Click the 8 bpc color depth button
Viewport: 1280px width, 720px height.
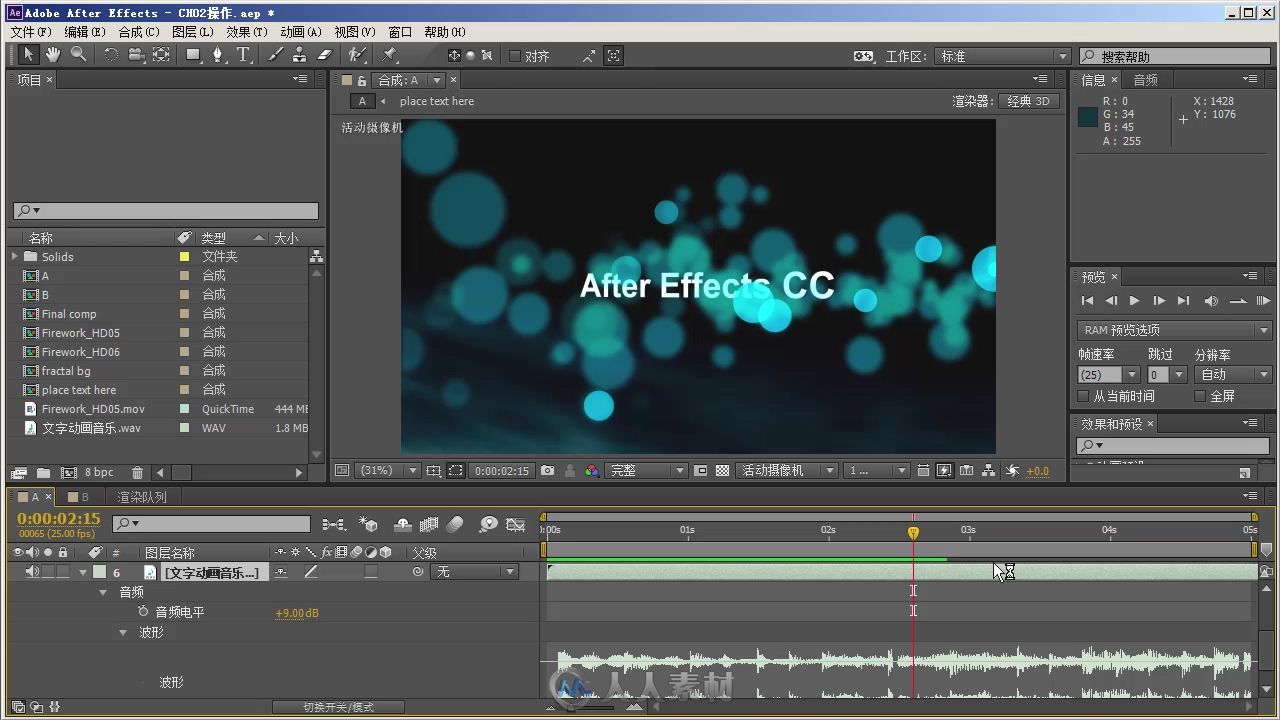pos(99,472)
